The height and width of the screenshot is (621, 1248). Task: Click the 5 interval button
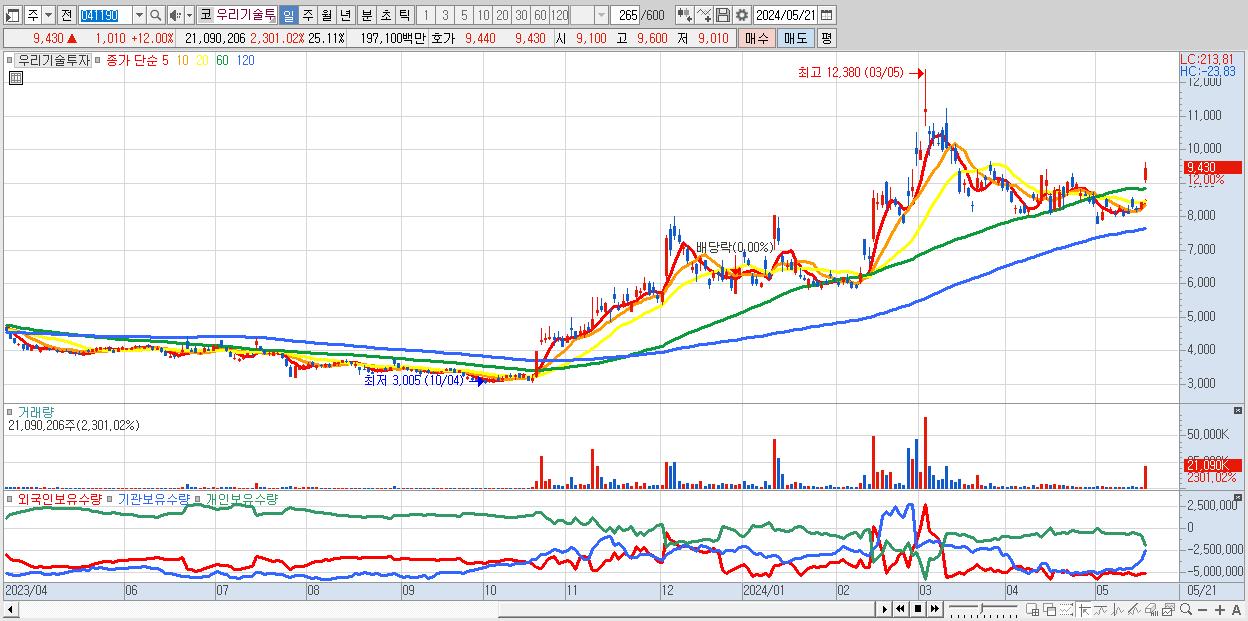pos(464,15)
